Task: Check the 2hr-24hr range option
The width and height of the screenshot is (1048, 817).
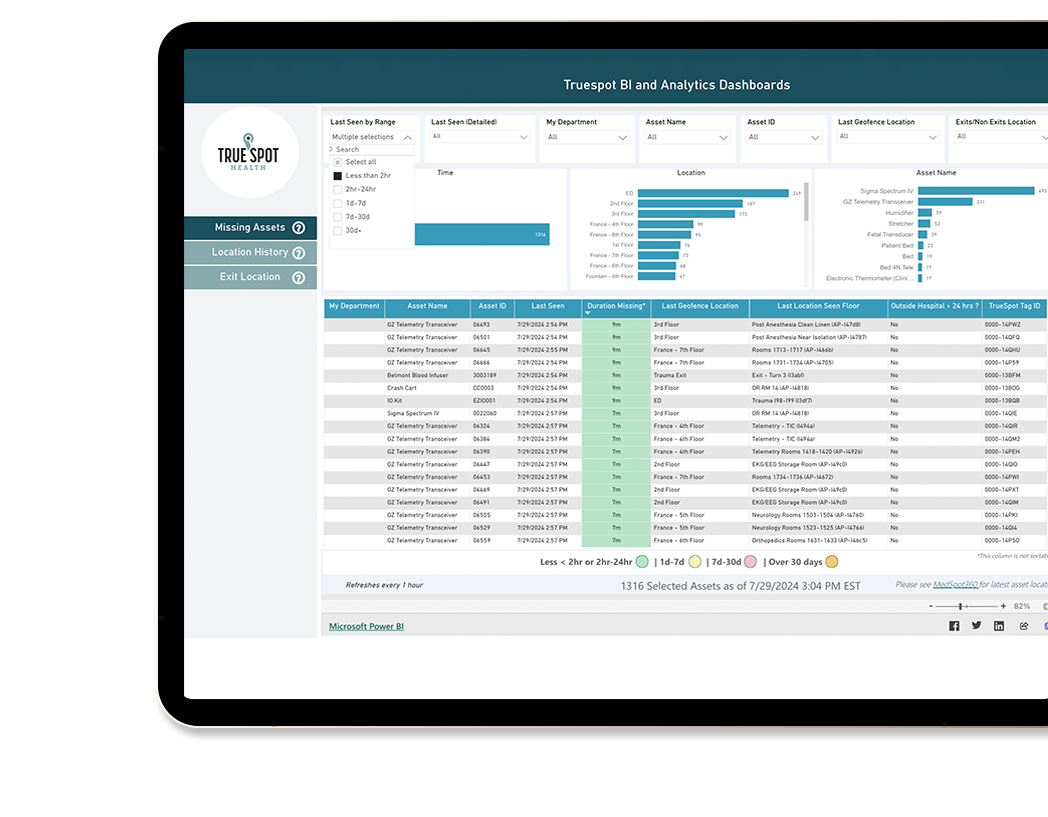Action: point(338,189)
